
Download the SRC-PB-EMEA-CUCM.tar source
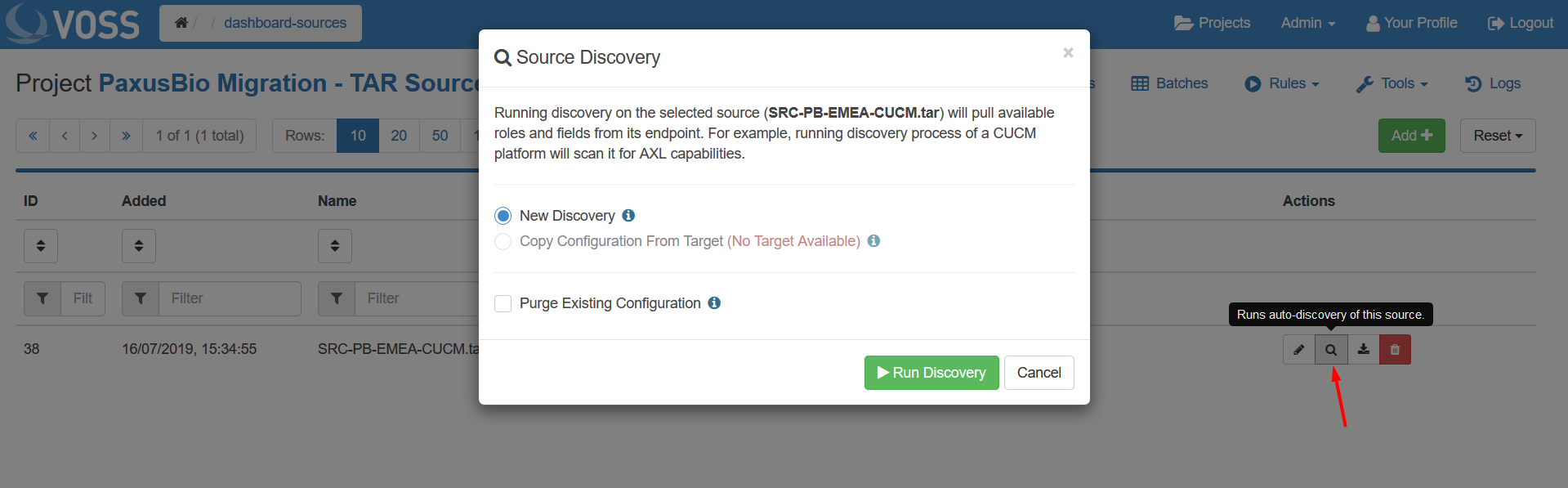[x=1362, y=349]
